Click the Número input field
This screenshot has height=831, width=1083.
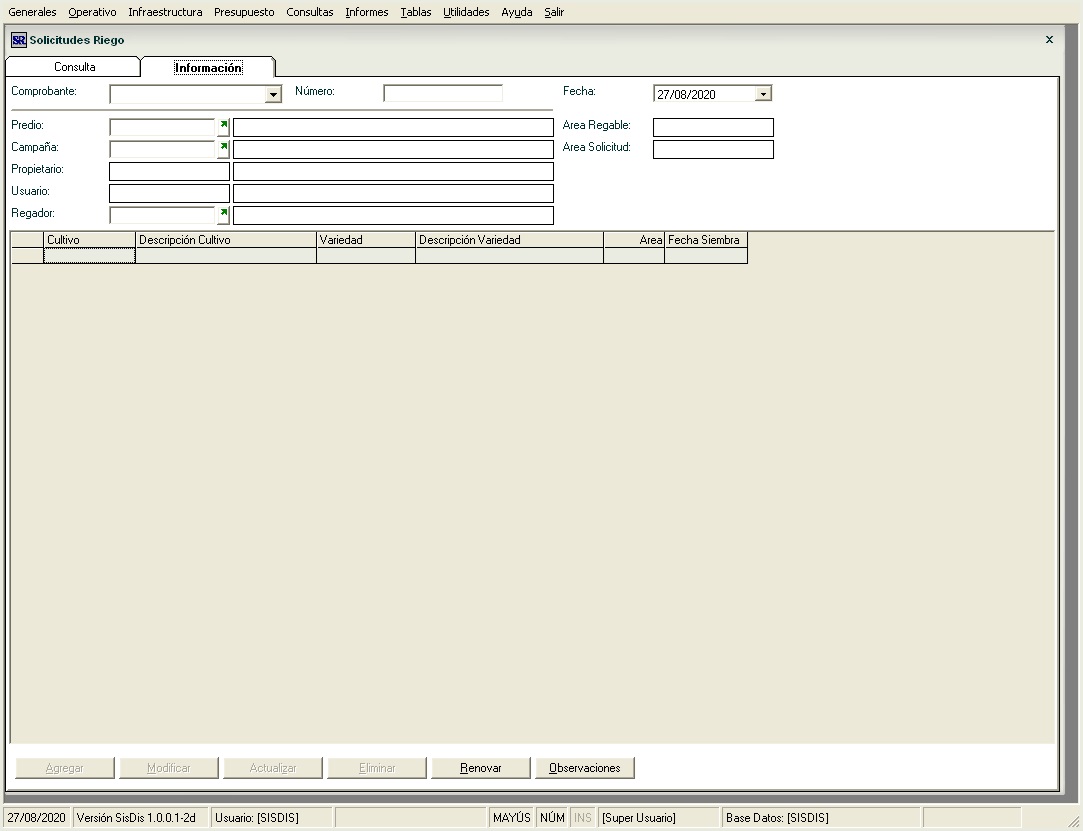[x=443, y=93]
